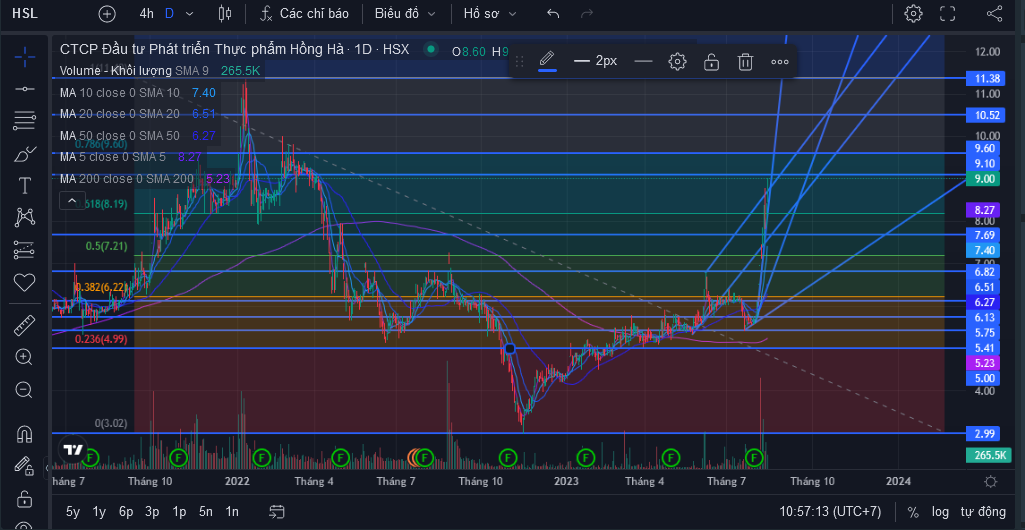Select the 4h interval
Image resolution: width=1025 pixels, height=530 pixels.
(146, 13)
